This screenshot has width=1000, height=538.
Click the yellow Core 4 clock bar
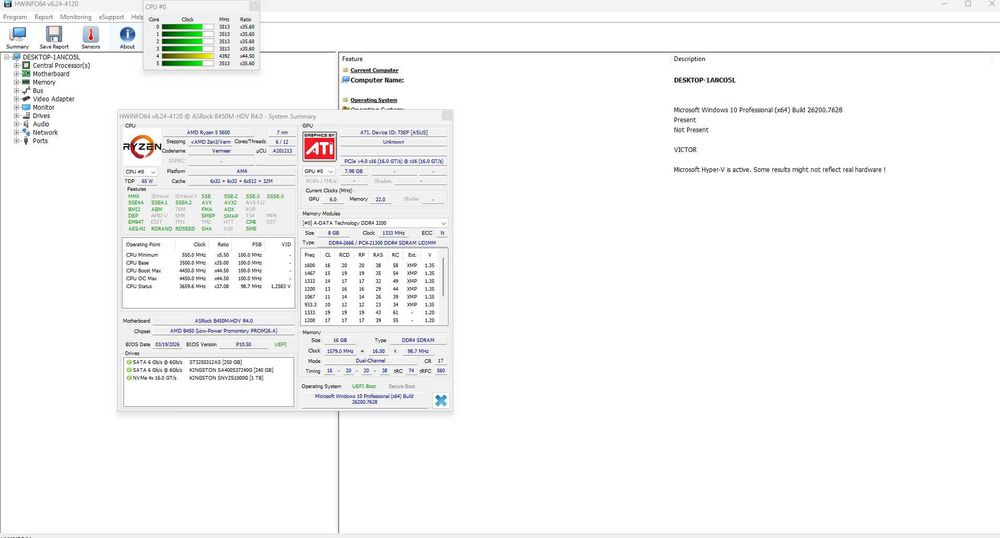tap(188, 56)
